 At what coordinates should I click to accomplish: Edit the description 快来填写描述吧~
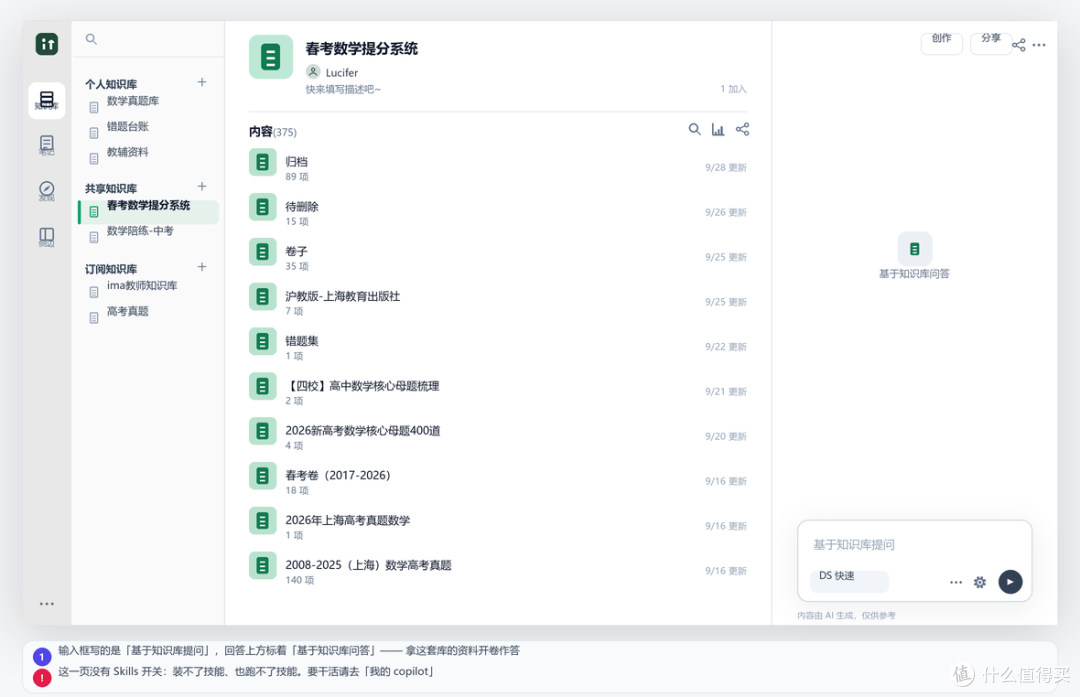point(343,89)
